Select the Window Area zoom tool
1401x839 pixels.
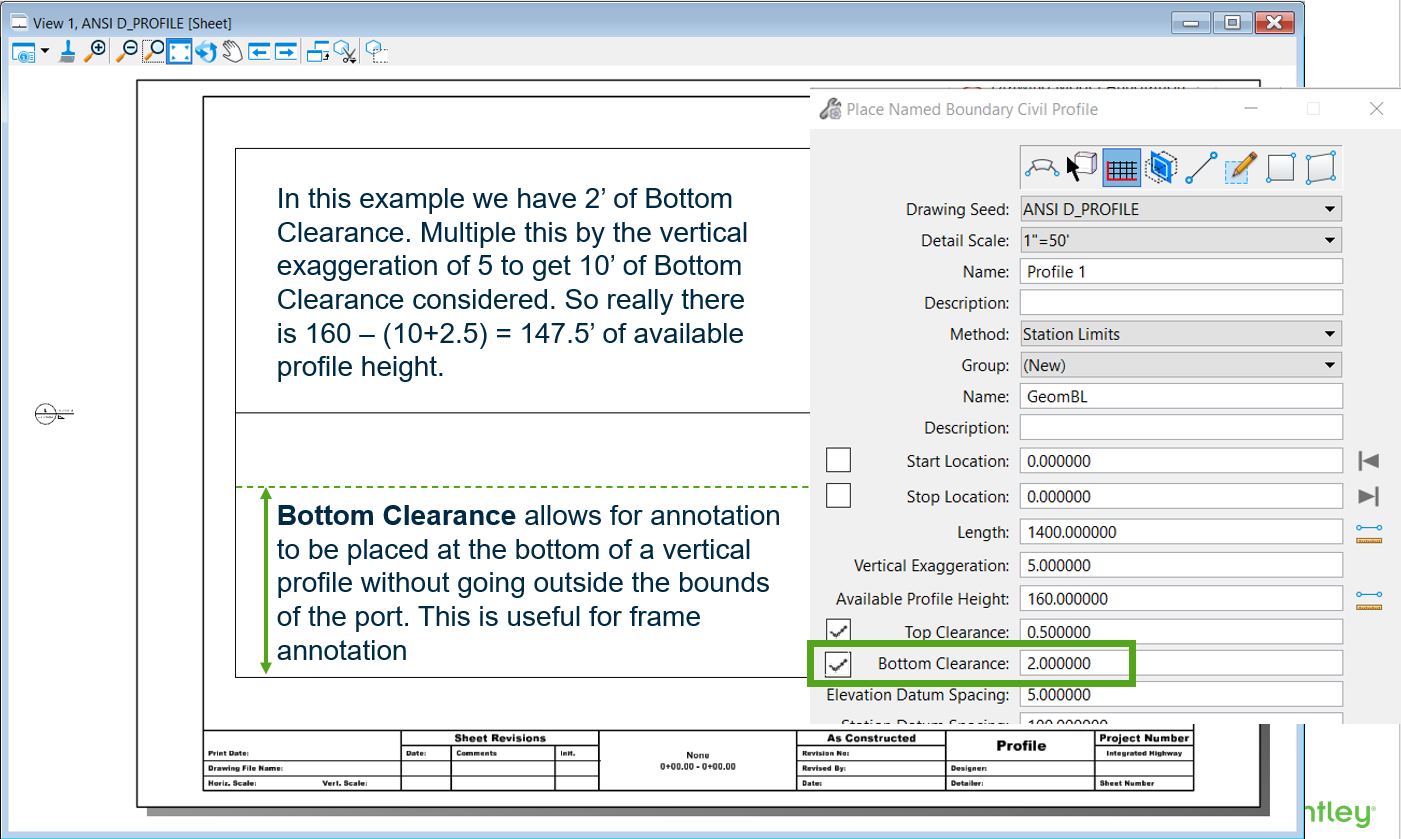point(153,52)
